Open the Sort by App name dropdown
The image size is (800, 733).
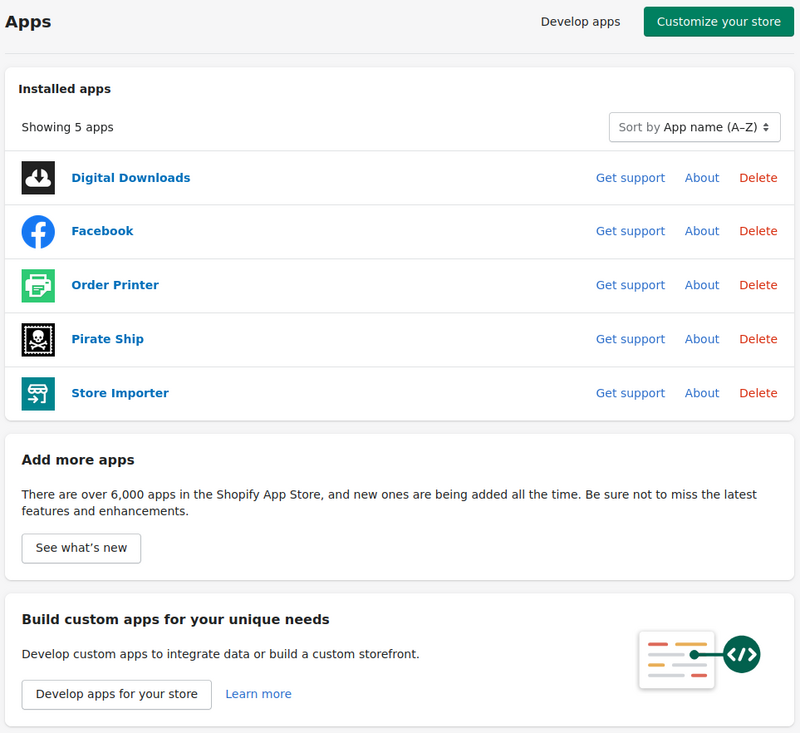(694, 127)
